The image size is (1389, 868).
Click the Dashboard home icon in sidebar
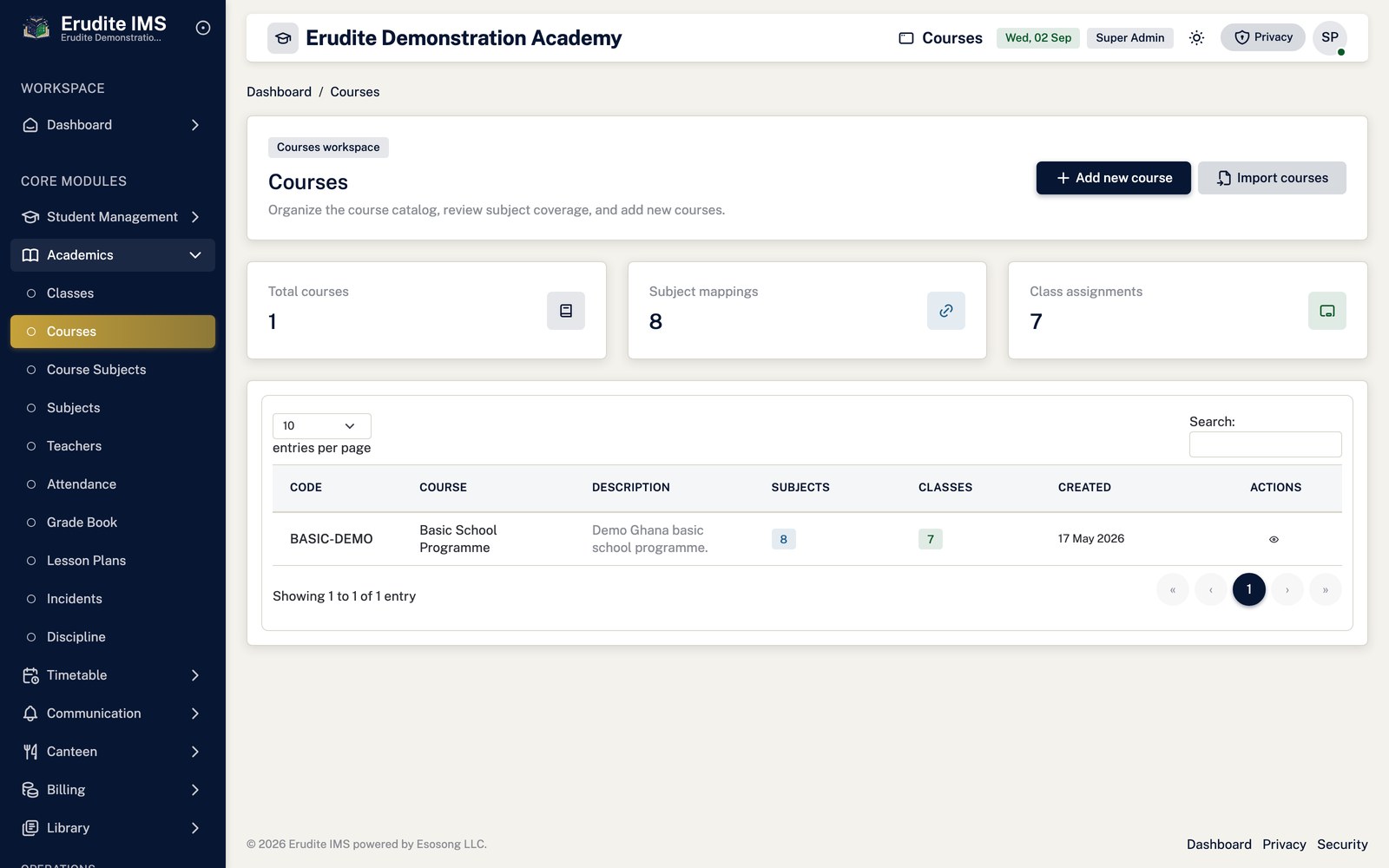pos(30,125)
